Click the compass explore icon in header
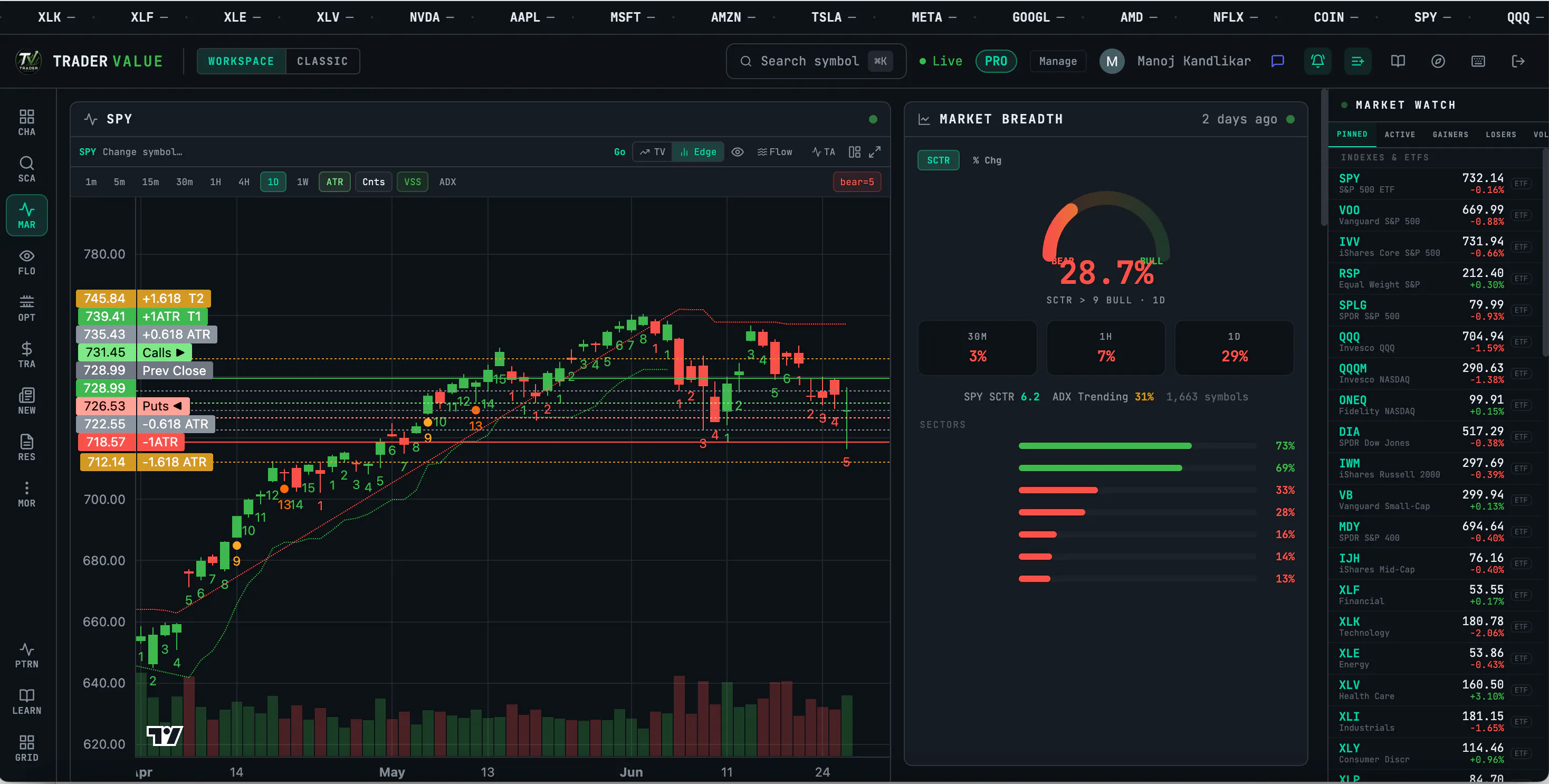1549x784 pixels. 1438,61
